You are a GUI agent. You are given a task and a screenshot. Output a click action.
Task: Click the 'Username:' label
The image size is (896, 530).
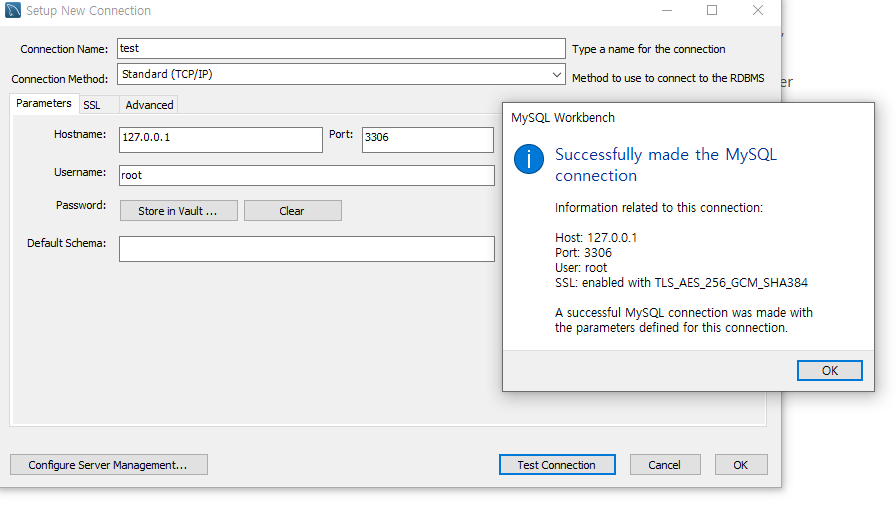(x=80, y=172)
